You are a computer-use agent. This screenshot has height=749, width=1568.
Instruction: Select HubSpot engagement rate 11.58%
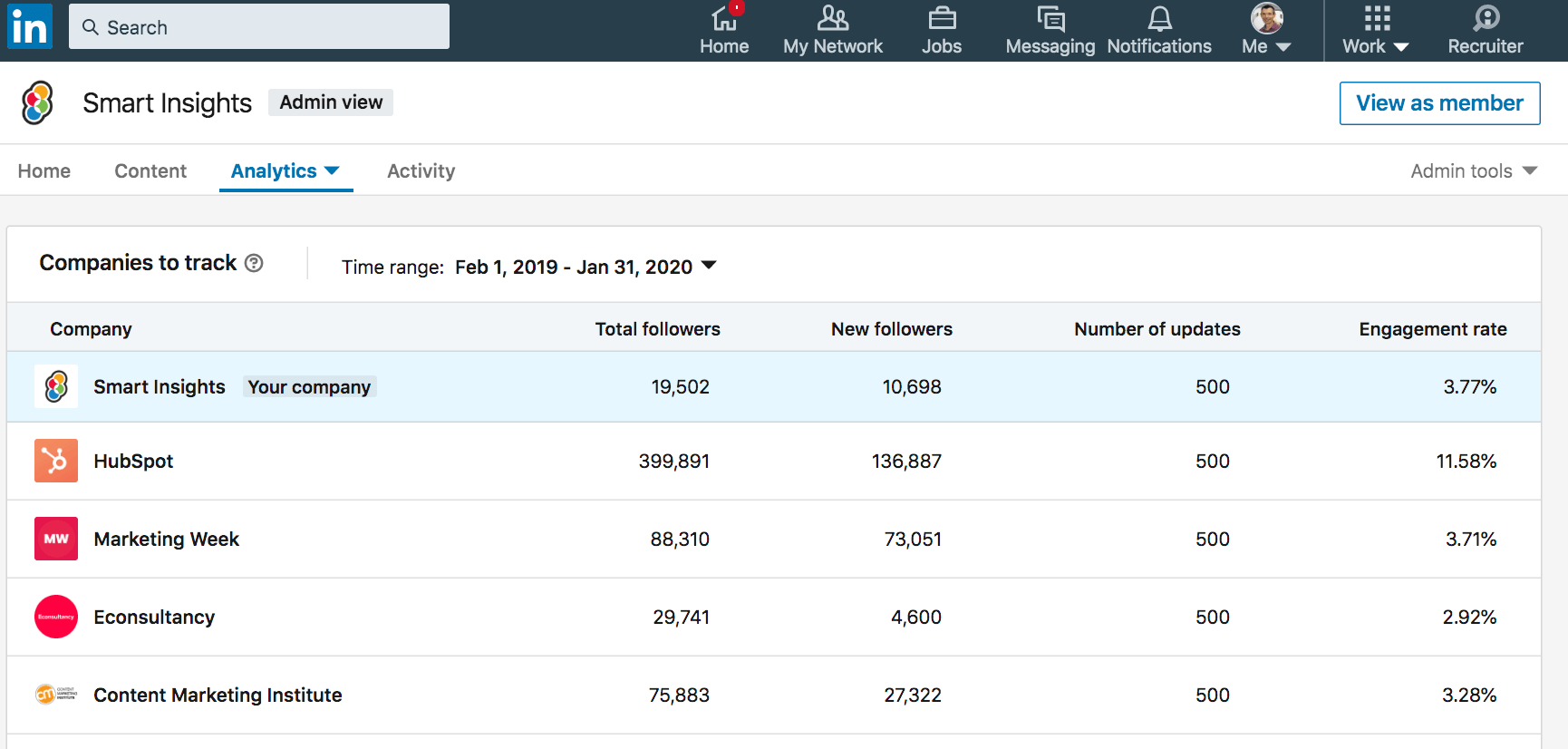coord(1466,461)
